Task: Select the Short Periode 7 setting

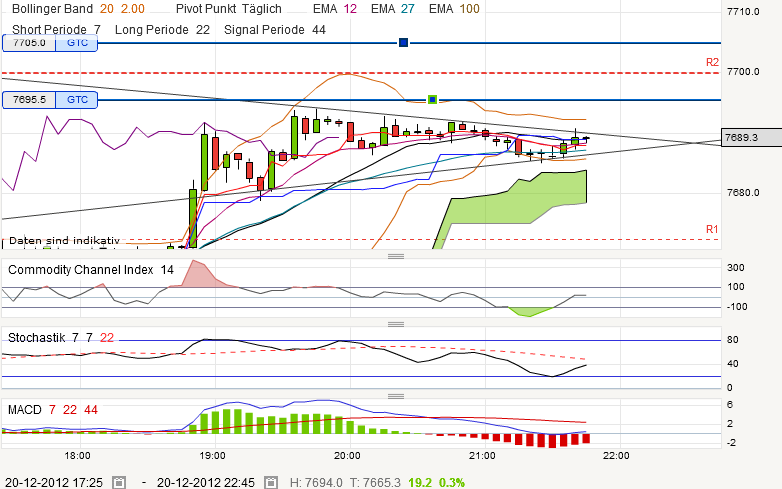Action: (x=56, y=30)
